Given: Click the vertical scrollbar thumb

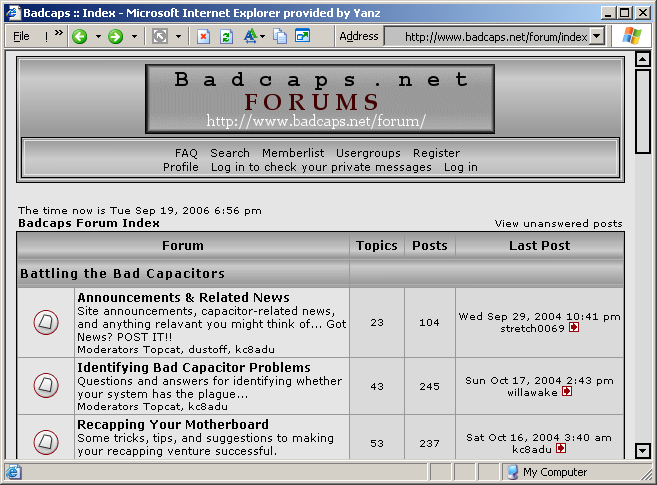Looking at the screenshot, I should (x=643, y=111).
